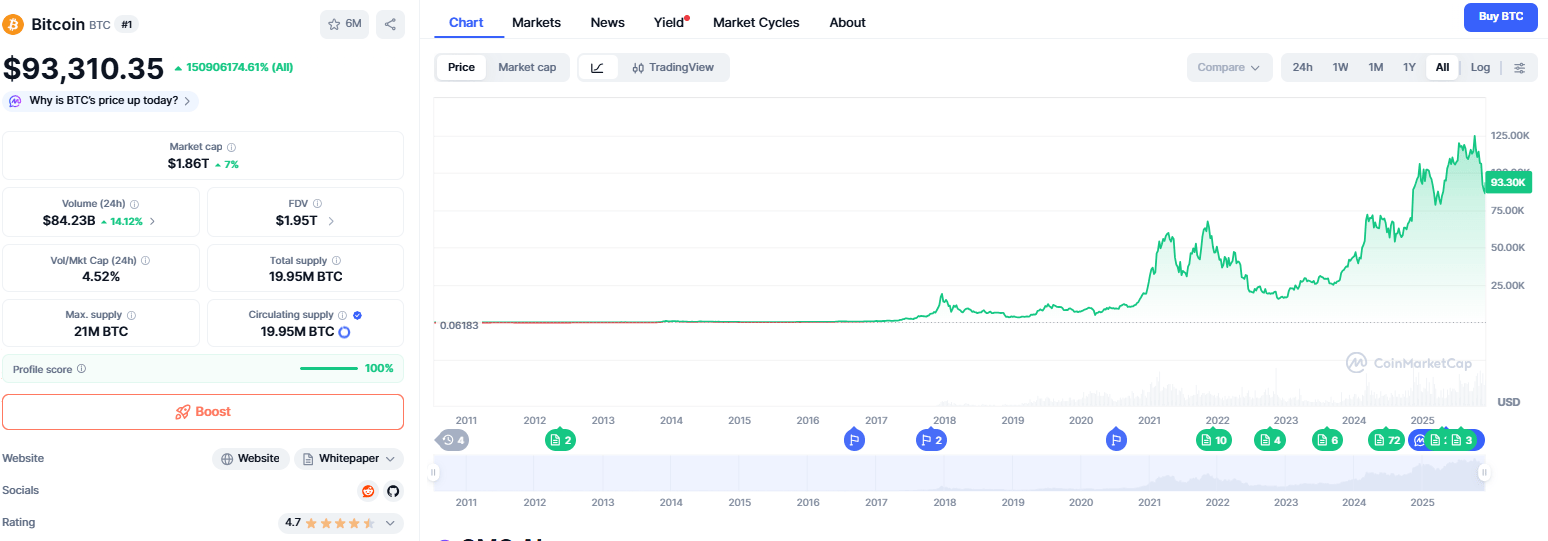Open the GitHub social icon
Viewport: 1548px width, 541px height.
393,491
